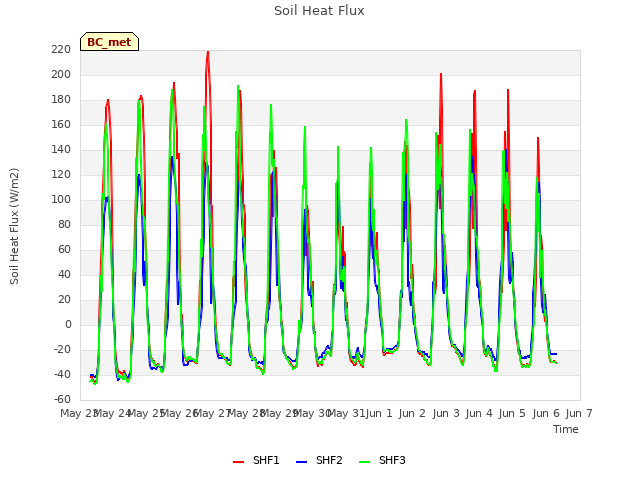Screen dimensions: 640x480
Task: Click the green SHF3 legend swatch
Action: (364, 462)
